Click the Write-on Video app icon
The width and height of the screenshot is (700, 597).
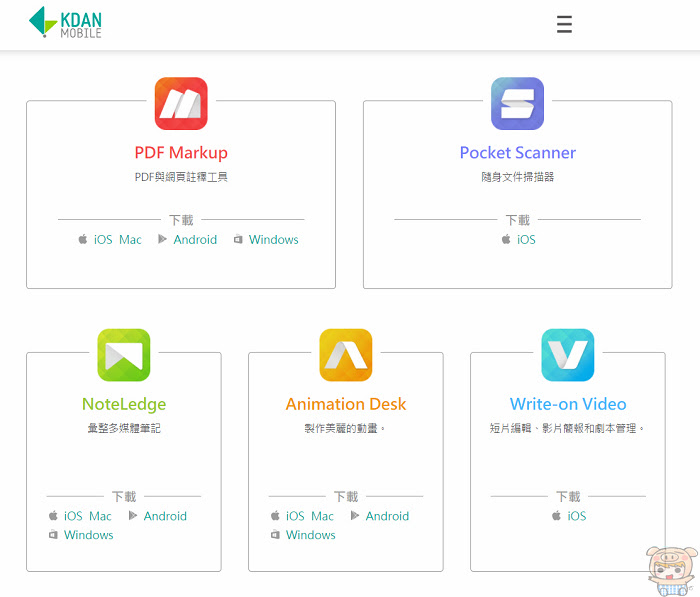click(x=567, y=355)
